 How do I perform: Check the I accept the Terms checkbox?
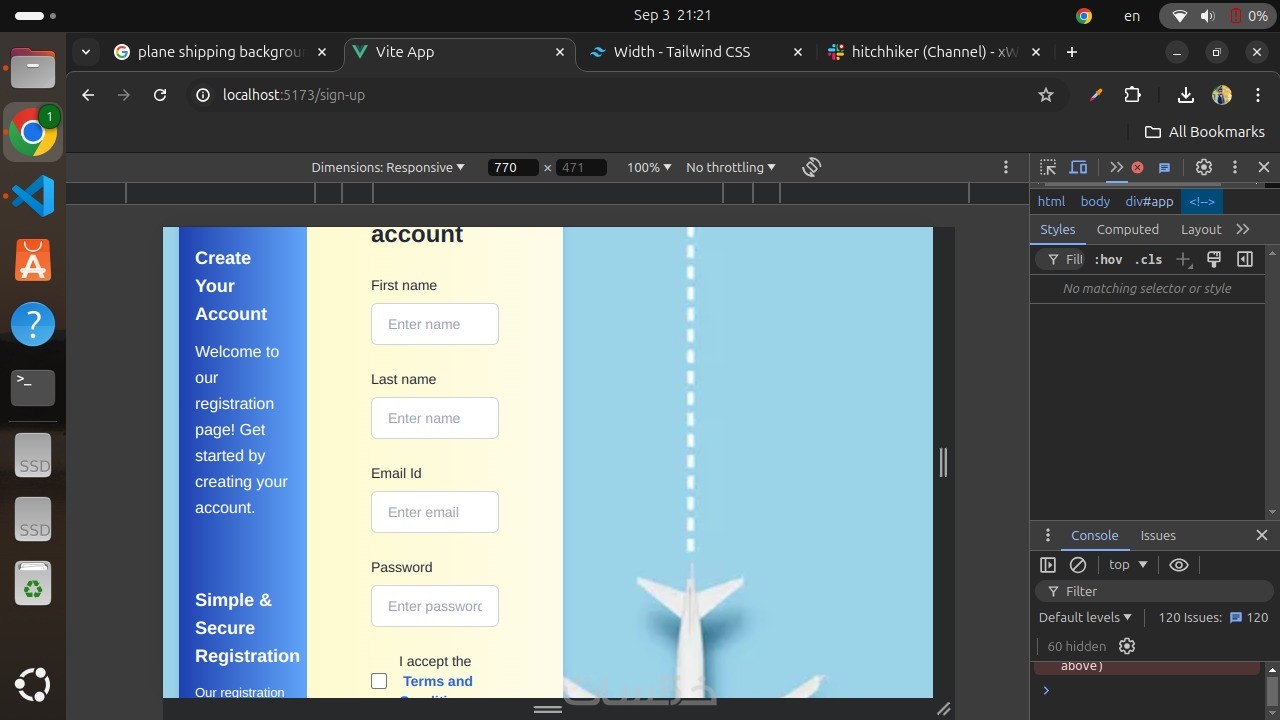pos(379,681)
